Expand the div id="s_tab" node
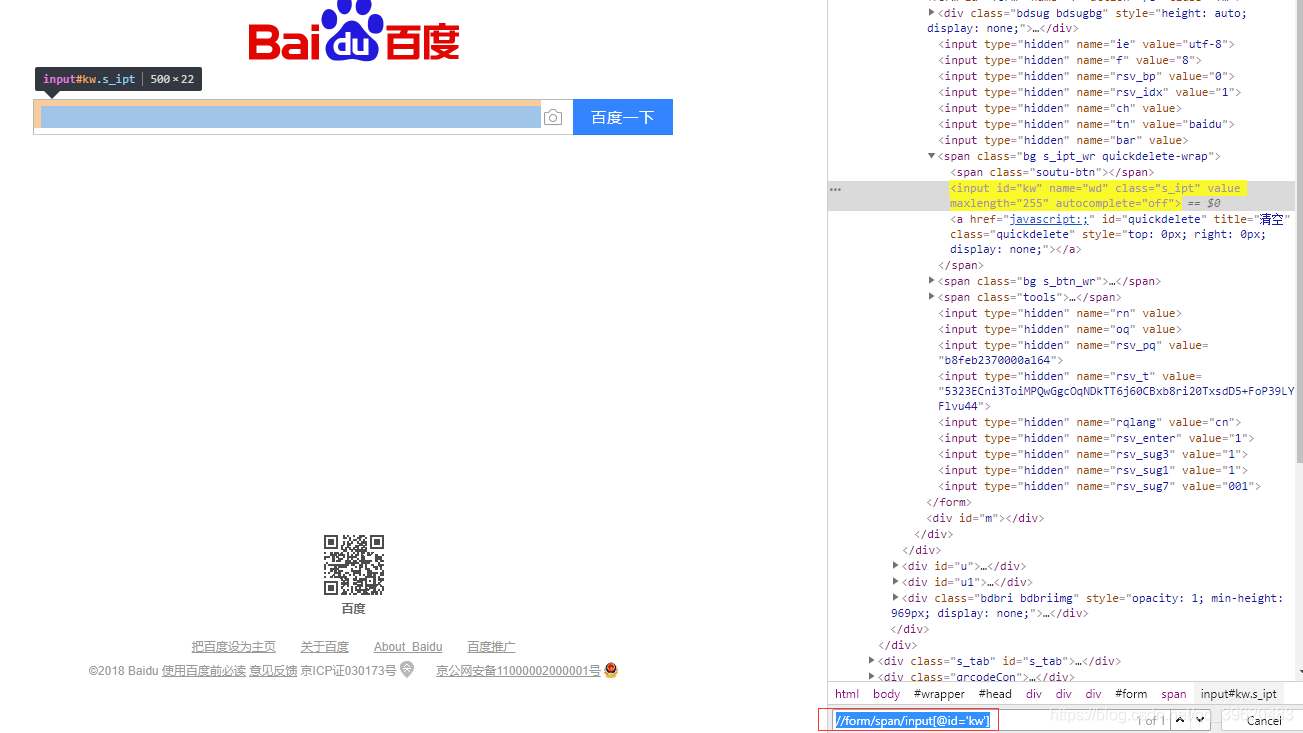 [x=872, y=661]
